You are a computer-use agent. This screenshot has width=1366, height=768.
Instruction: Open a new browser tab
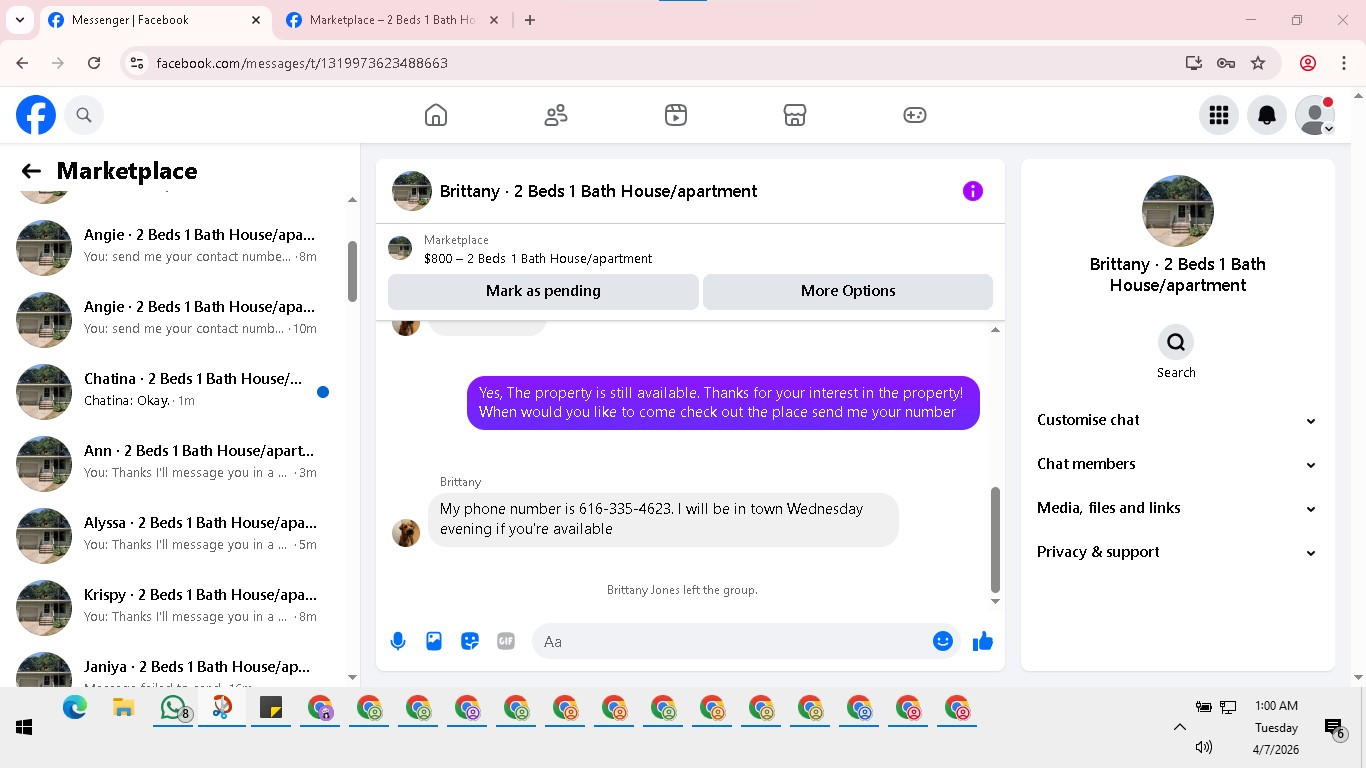pyautogui.click(x=530, y=20)
